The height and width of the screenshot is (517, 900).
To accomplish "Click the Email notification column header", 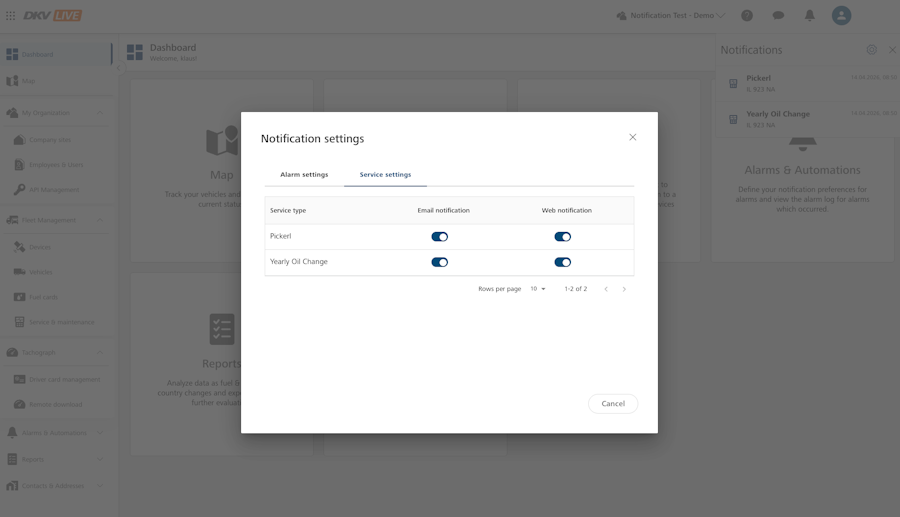I will pyautogui.click(x=444, y=211).
